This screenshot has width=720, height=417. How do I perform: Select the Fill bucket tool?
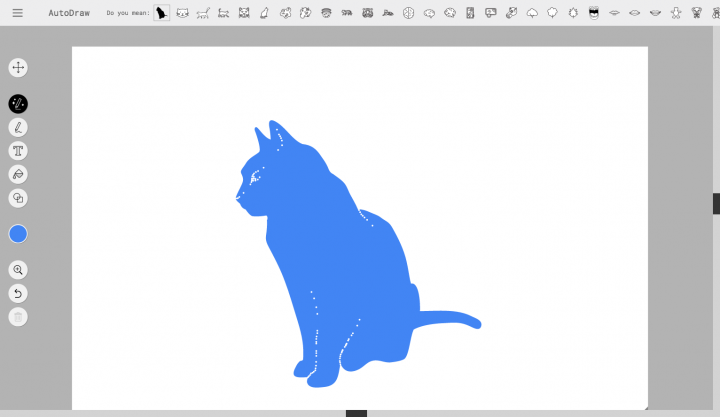[x=18, y=174]
